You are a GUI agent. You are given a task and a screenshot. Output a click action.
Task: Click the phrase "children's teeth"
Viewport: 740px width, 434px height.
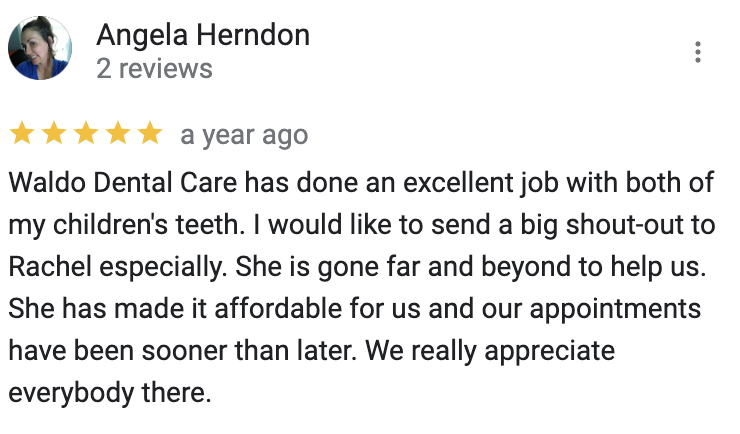[149, 225]
